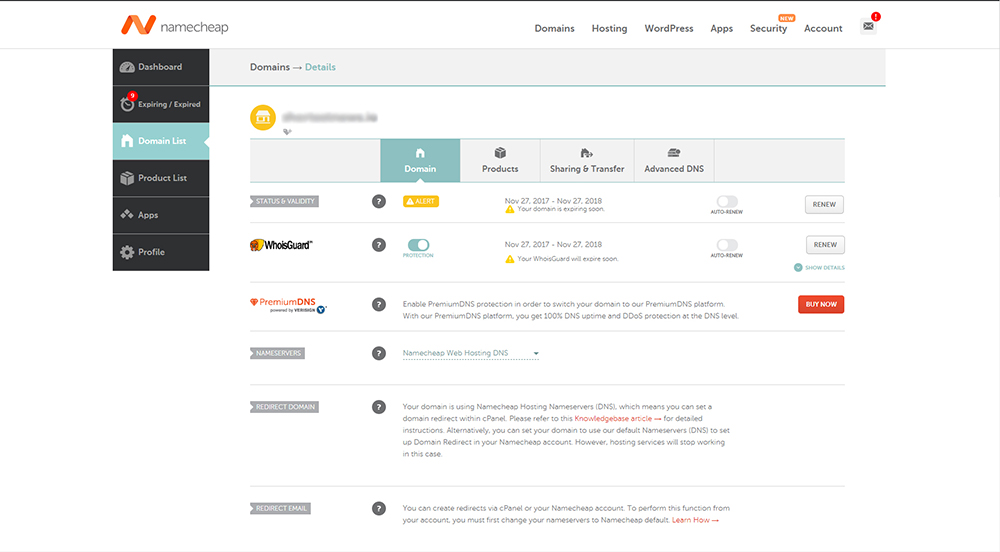The width and height of the screenshot is (1000, 552).
Task: Click the yellow ALERT status badge
Action: 421,201
